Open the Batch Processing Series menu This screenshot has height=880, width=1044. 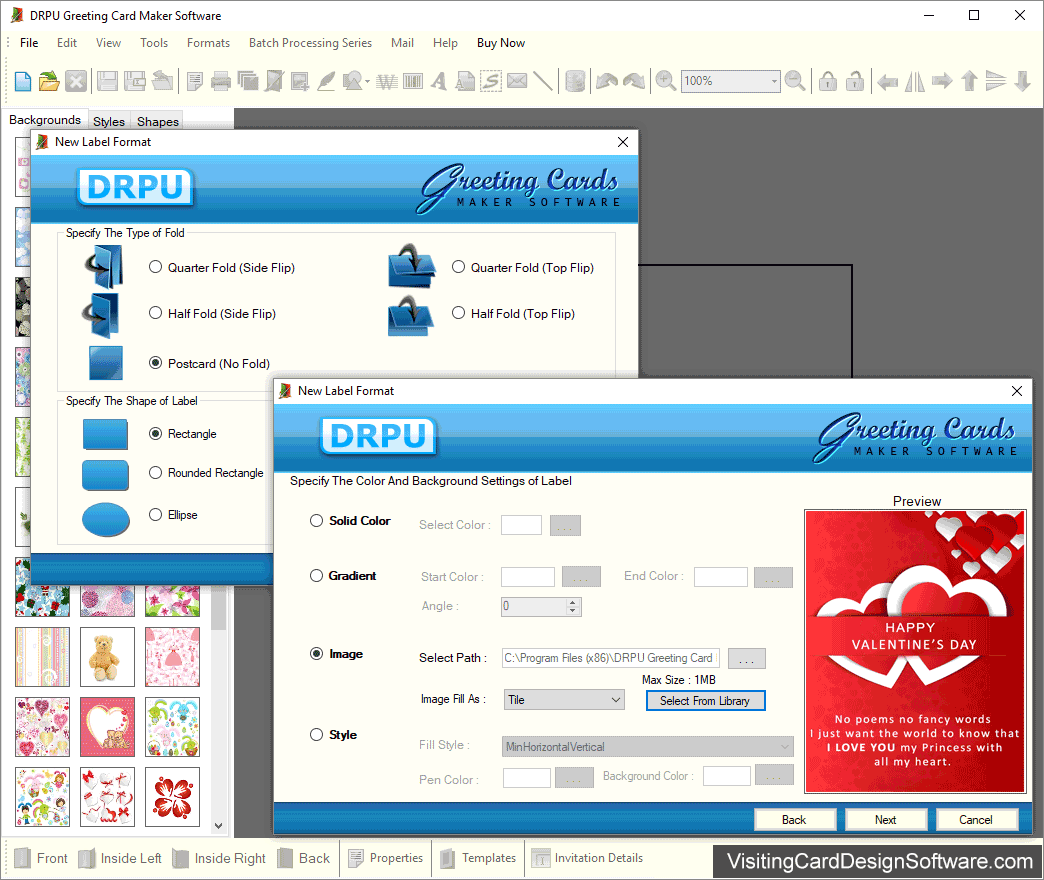(x=310, y=43)
